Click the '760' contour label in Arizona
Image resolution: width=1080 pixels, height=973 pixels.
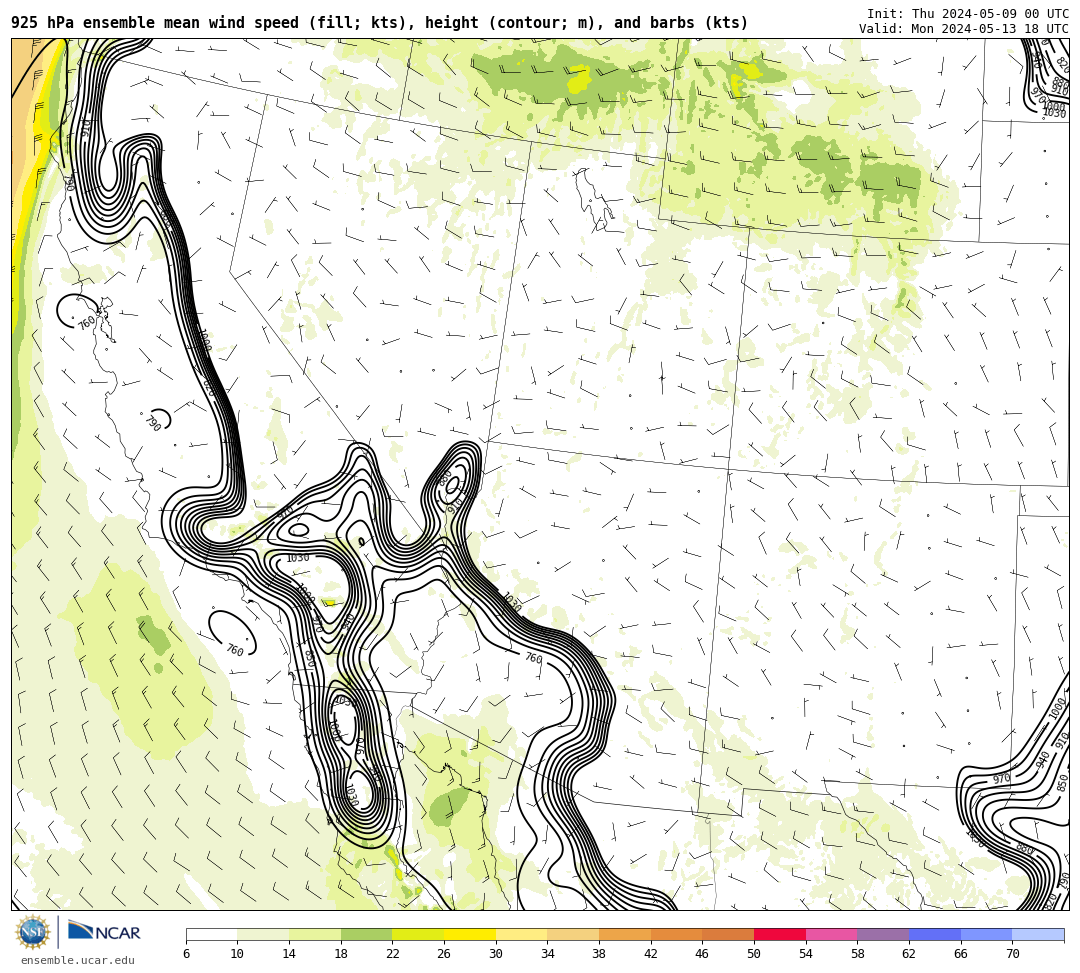pyautogui.click(x=534, y=658)
